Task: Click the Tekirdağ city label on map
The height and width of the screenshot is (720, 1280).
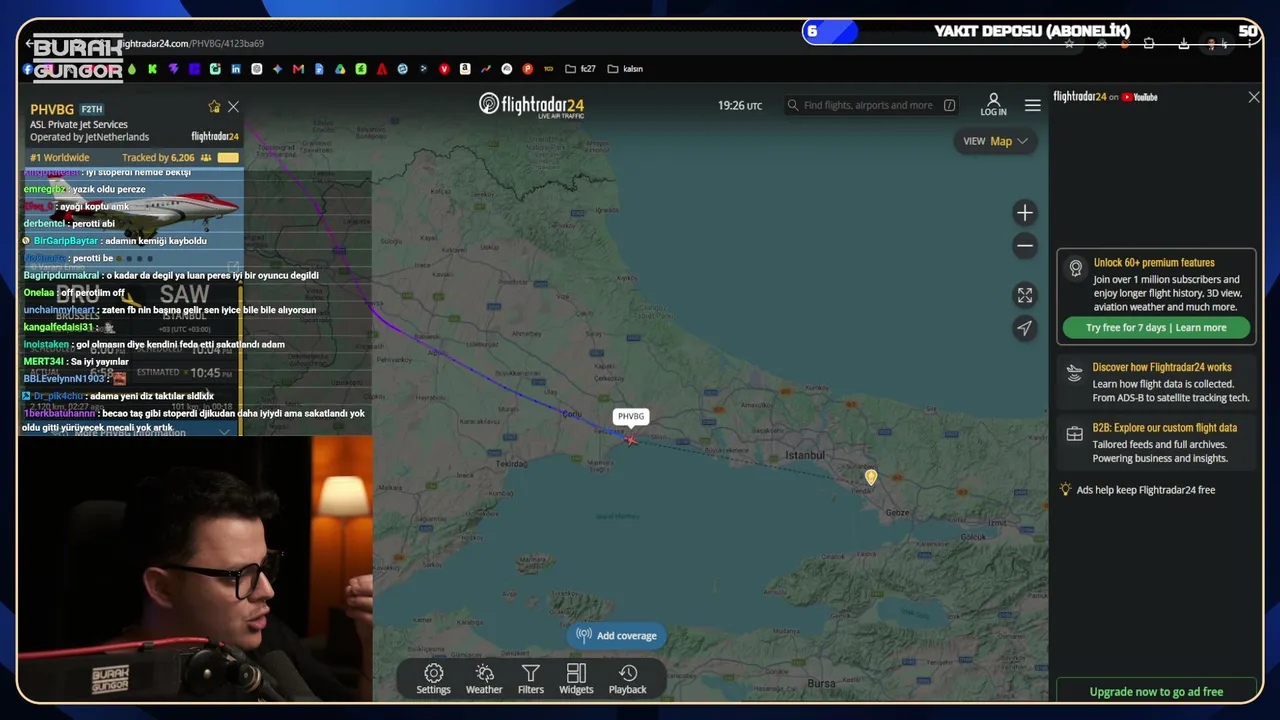Action: [x=511, y=464]
